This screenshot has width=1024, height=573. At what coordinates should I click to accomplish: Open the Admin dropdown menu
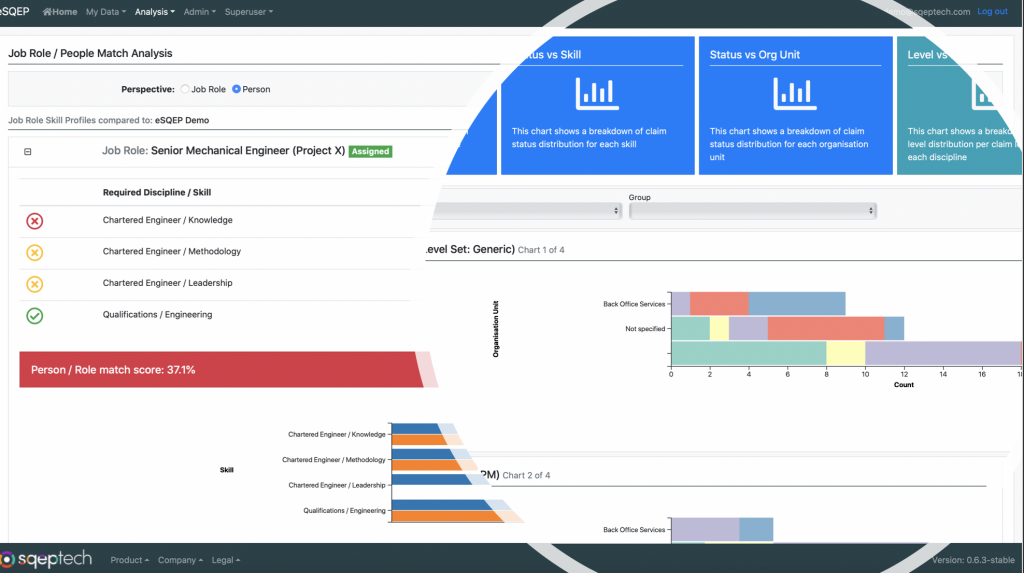pos(200,12)
